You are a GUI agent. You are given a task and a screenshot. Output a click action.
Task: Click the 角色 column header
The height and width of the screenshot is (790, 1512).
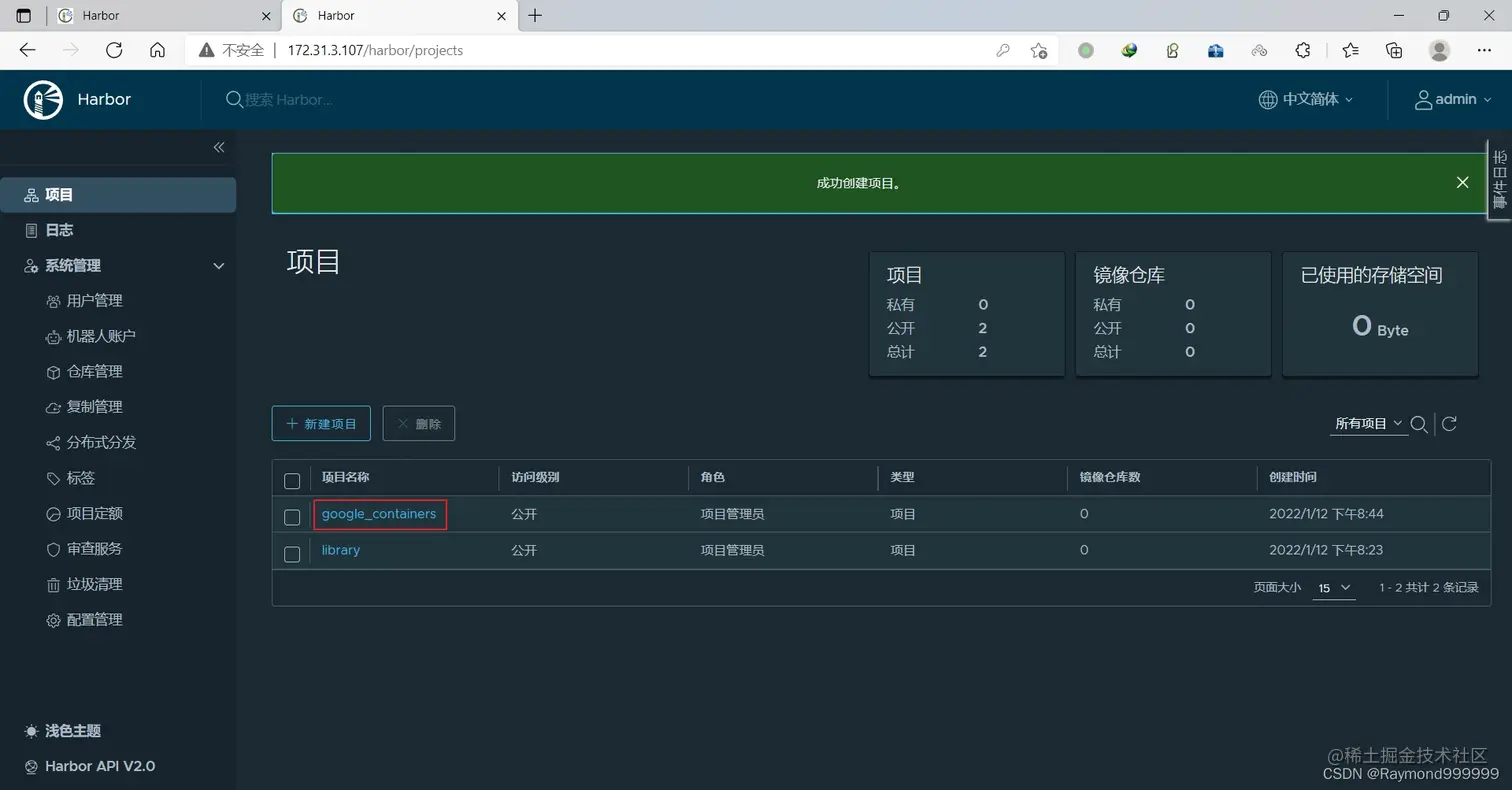(x=713, y=477)
